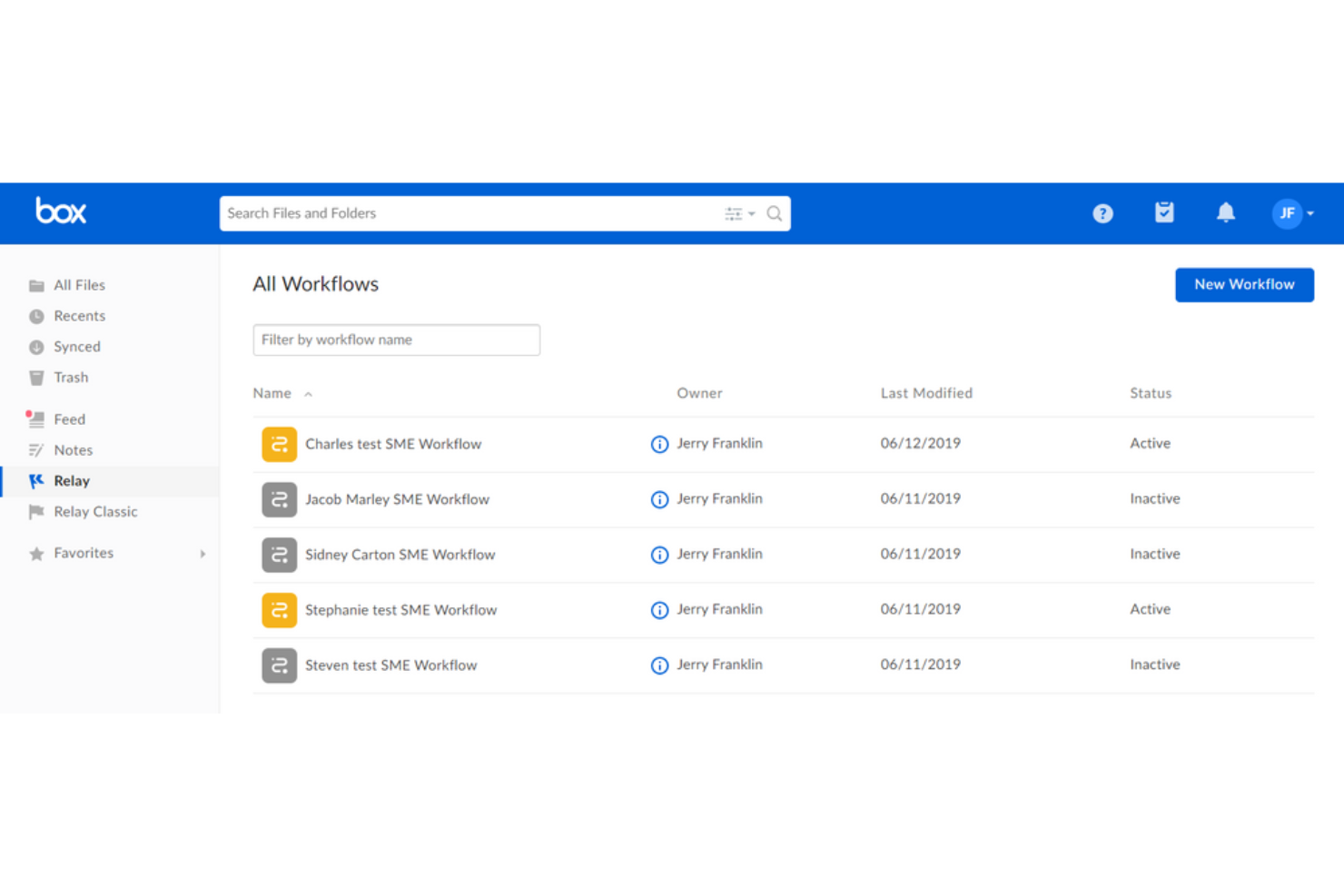Click Sidney Carton SME Workflow gray icon
The image size is (1344, 896).
(x=280, y=555)
